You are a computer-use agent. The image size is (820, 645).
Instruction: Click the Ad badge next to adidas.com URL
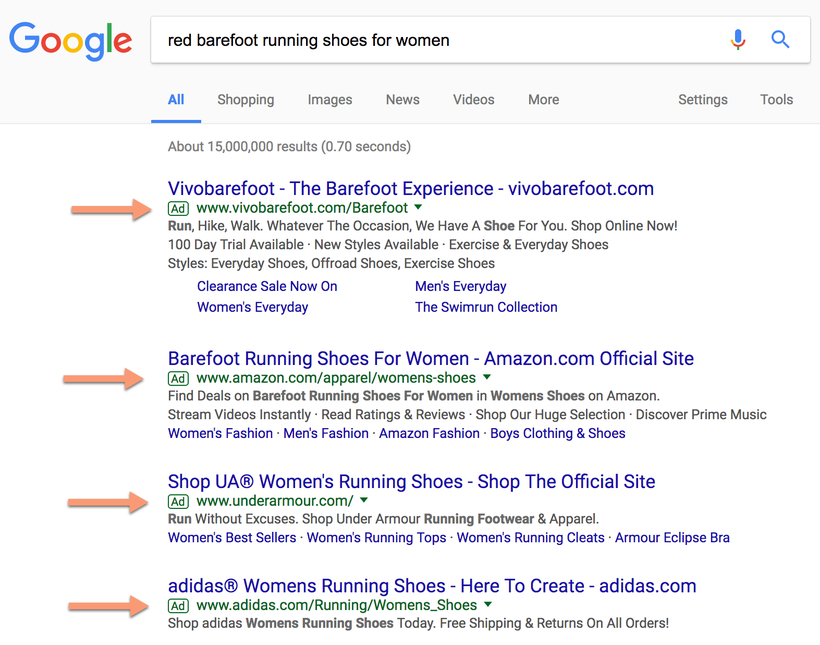tap(178, 606)
